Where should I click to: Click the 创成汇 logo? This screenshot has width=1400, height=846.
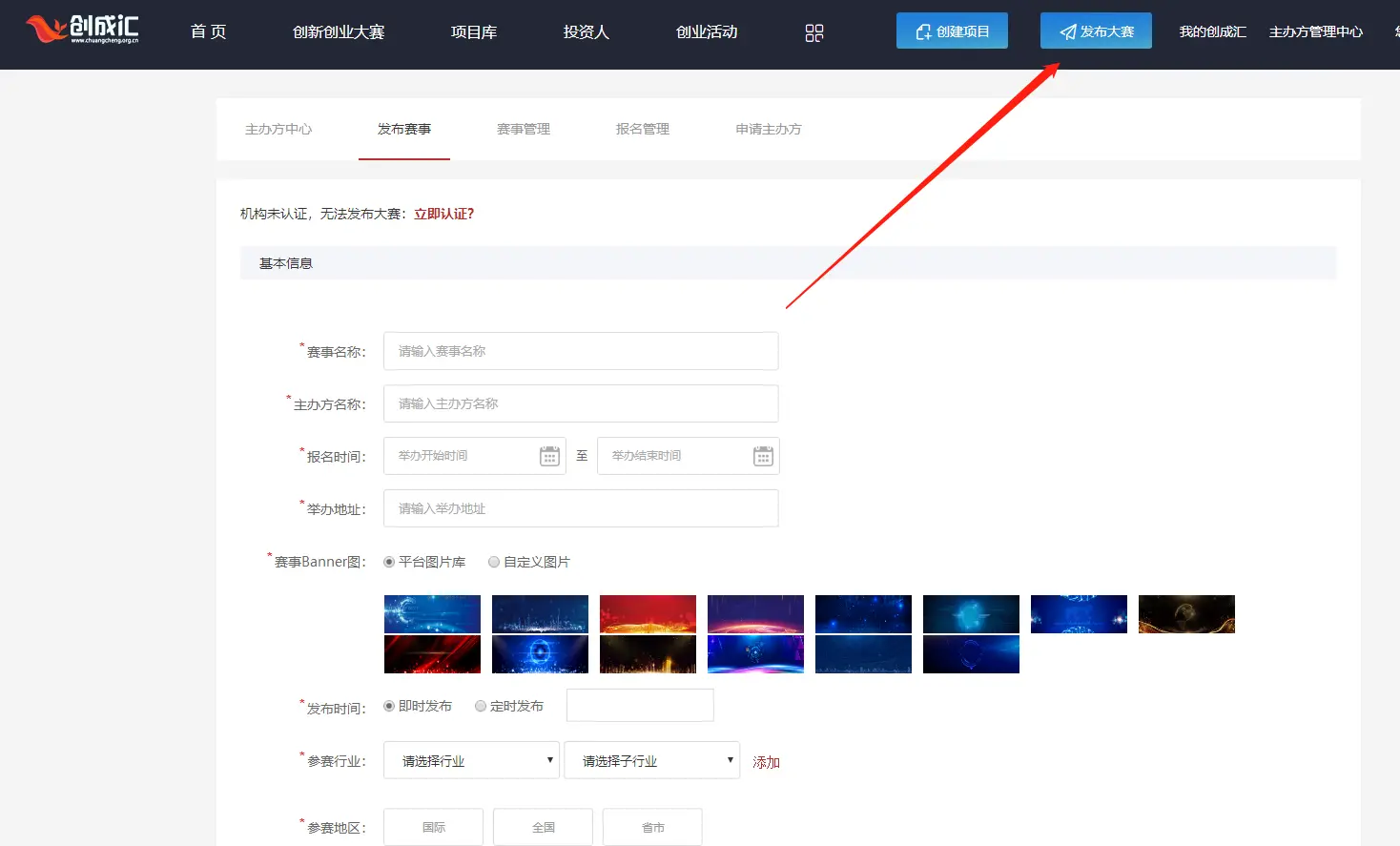pyautogui.click(x=82, y=30)
